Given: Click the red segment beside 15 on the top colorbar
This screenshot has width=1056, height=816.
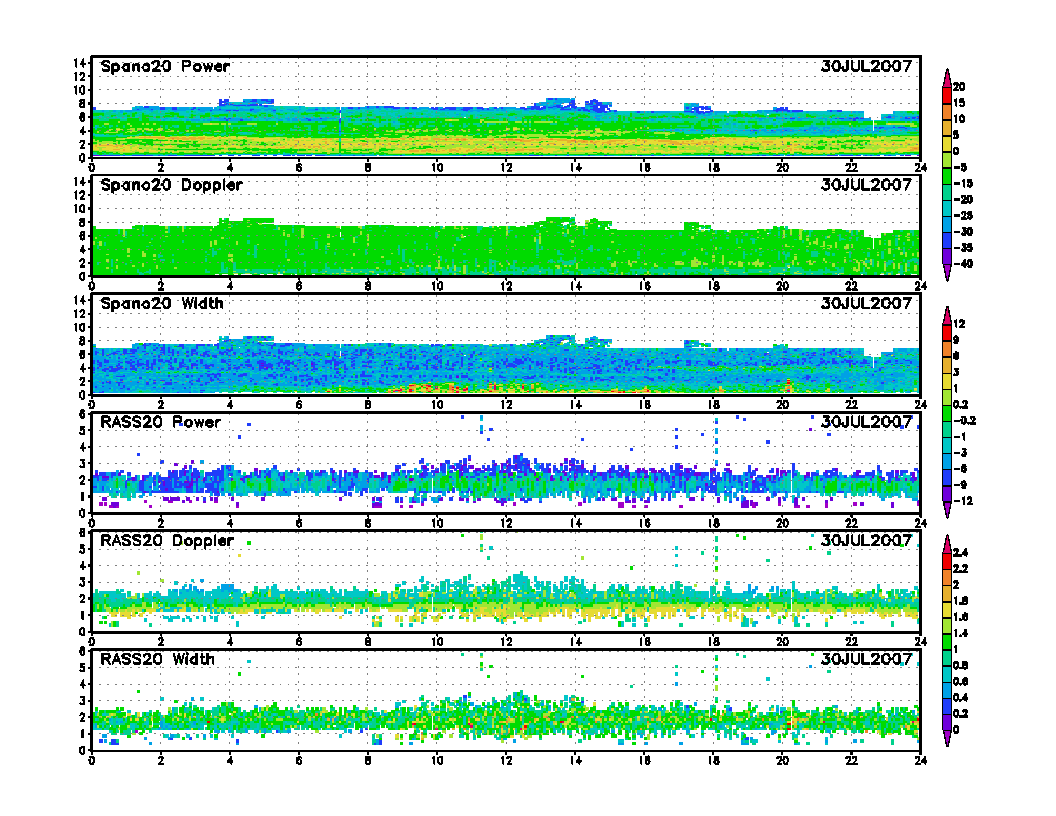Looking at the screenshot, I should 947,95.
